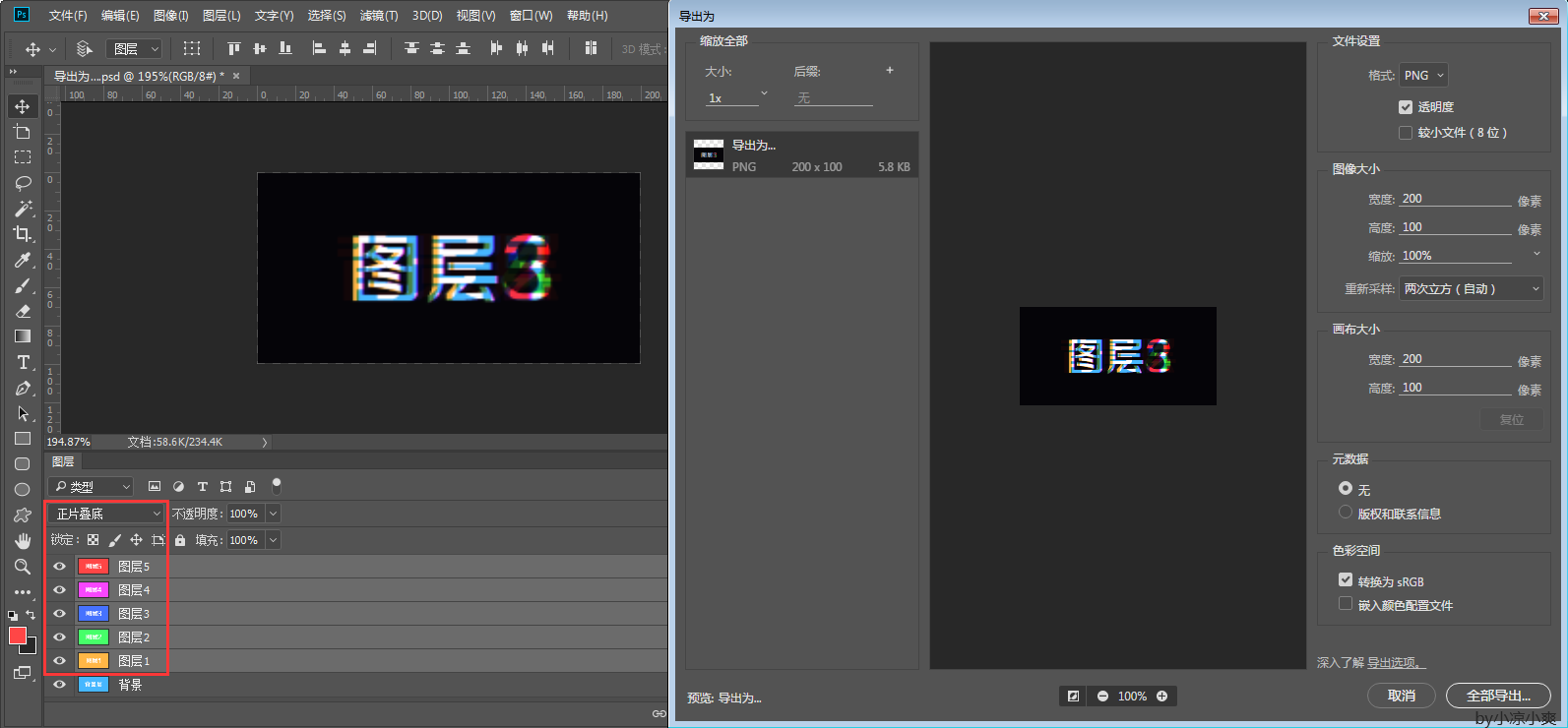1568x728 pixels.
Task: Open the 两次立方 resample dropdown
Action: (1471, 288)
